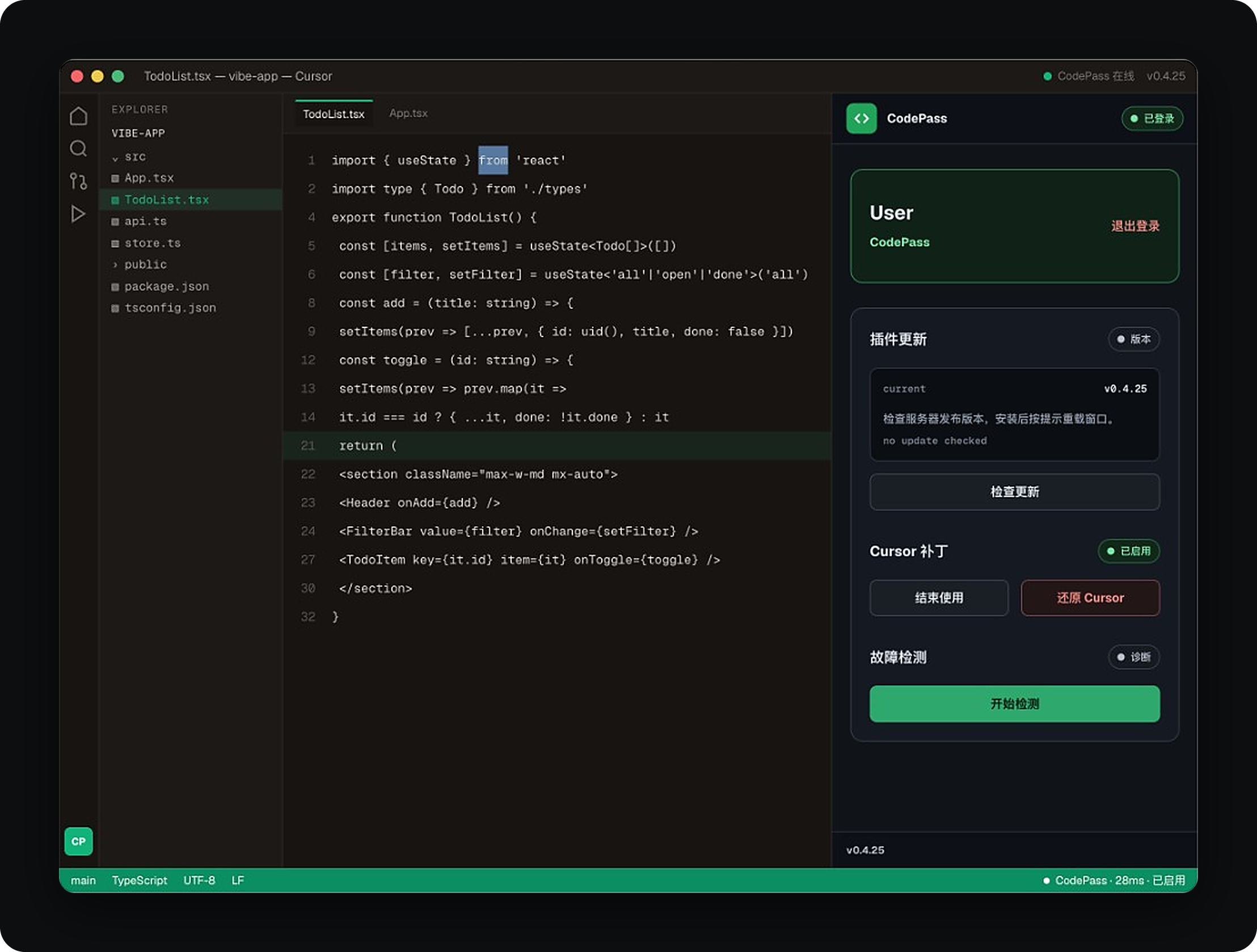Click the 检查更新 check update button
Image resolution: width=1257 pixels, height=952 pixels.
click(x=1014, y=492)
